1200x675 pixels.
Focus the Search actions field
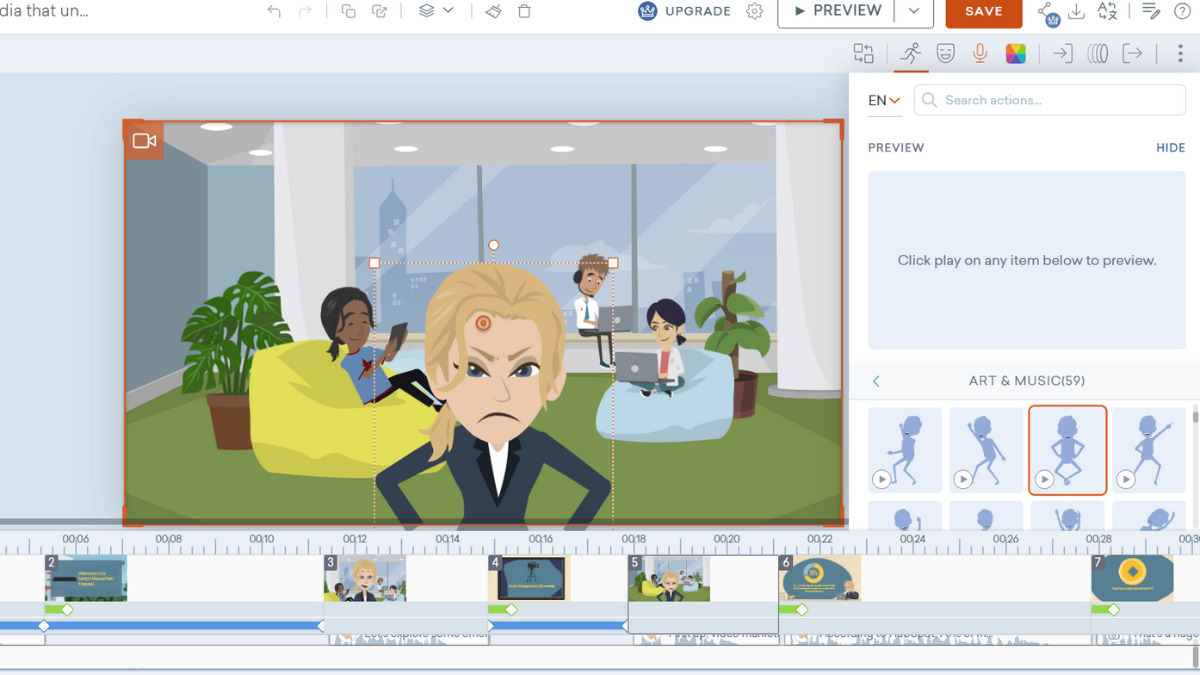[x=1050, y=100]
